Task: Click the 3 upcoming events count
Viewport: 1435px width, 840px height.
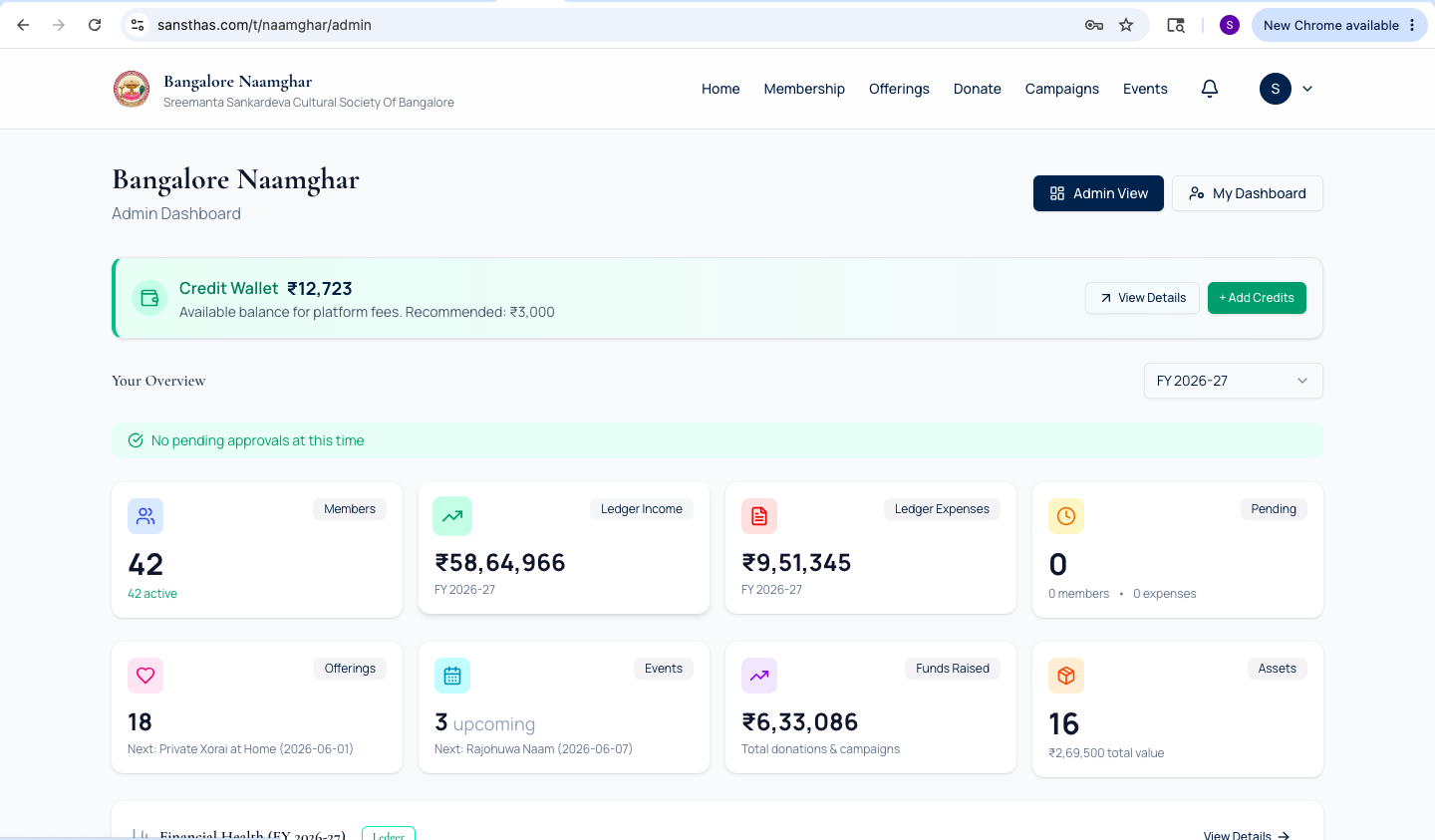Action: coord(484,723)
